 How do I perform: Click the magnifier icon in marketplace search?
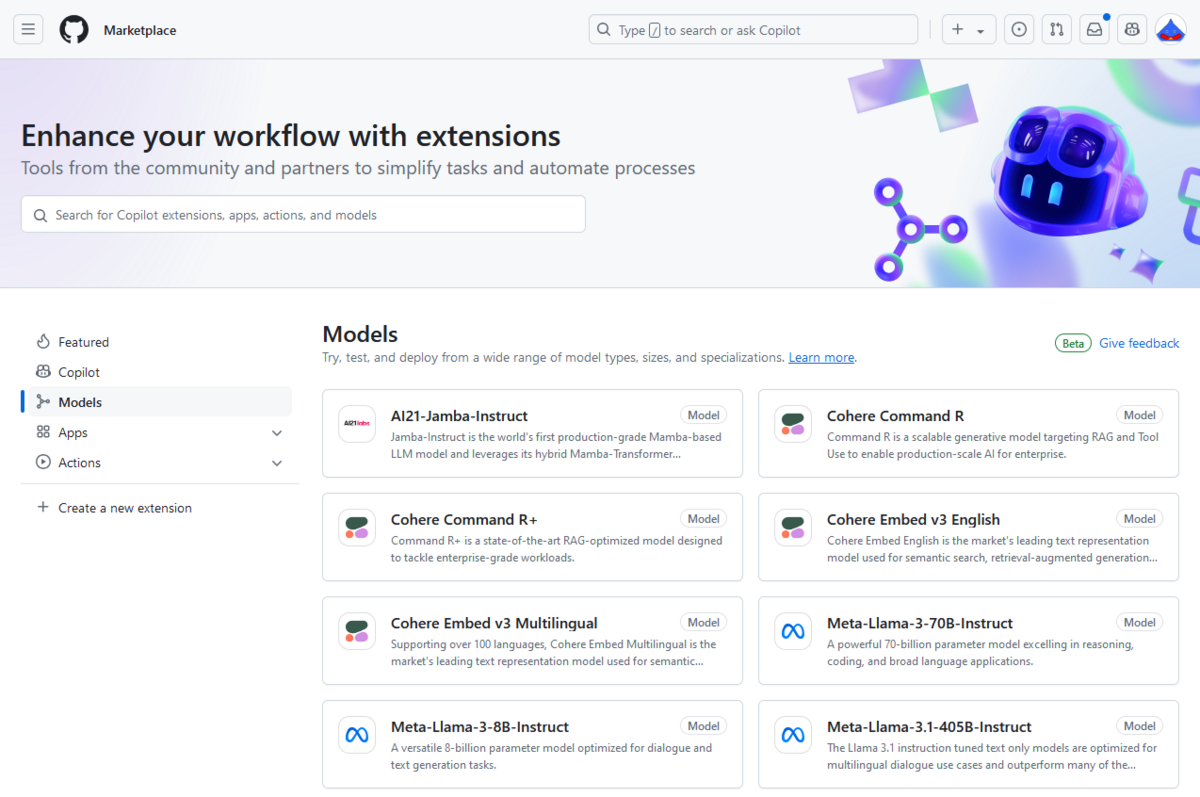[x=40, y=215]
